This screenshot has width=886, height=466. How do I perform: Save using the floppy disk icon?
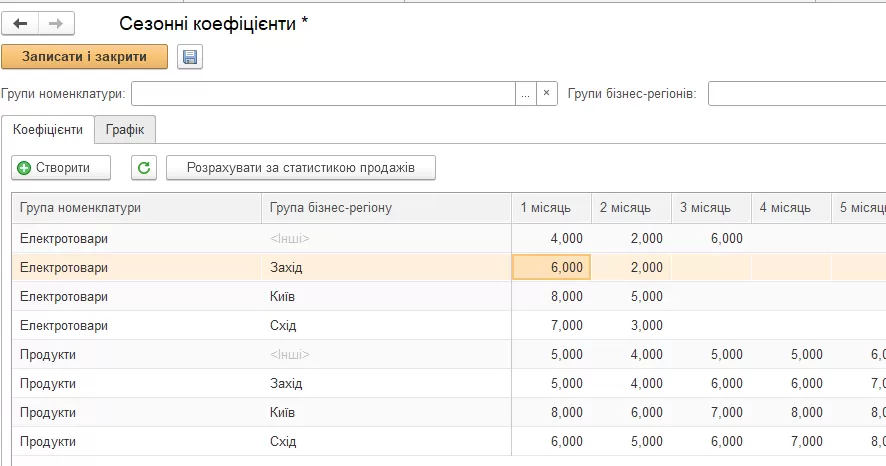[190, 57]
